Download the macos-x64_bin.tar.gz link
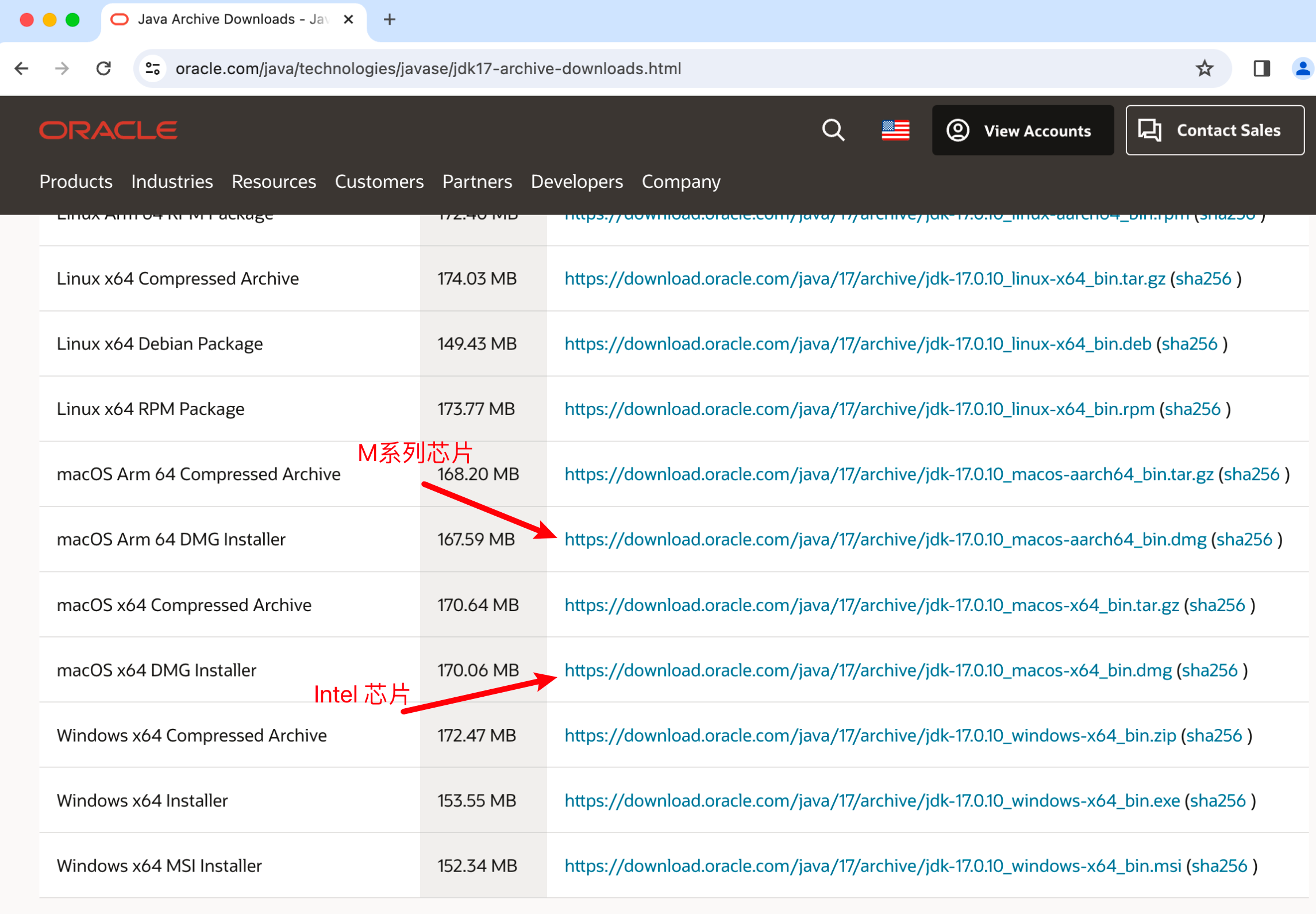Screen dimensions: 1316x914 pos(871,605)
